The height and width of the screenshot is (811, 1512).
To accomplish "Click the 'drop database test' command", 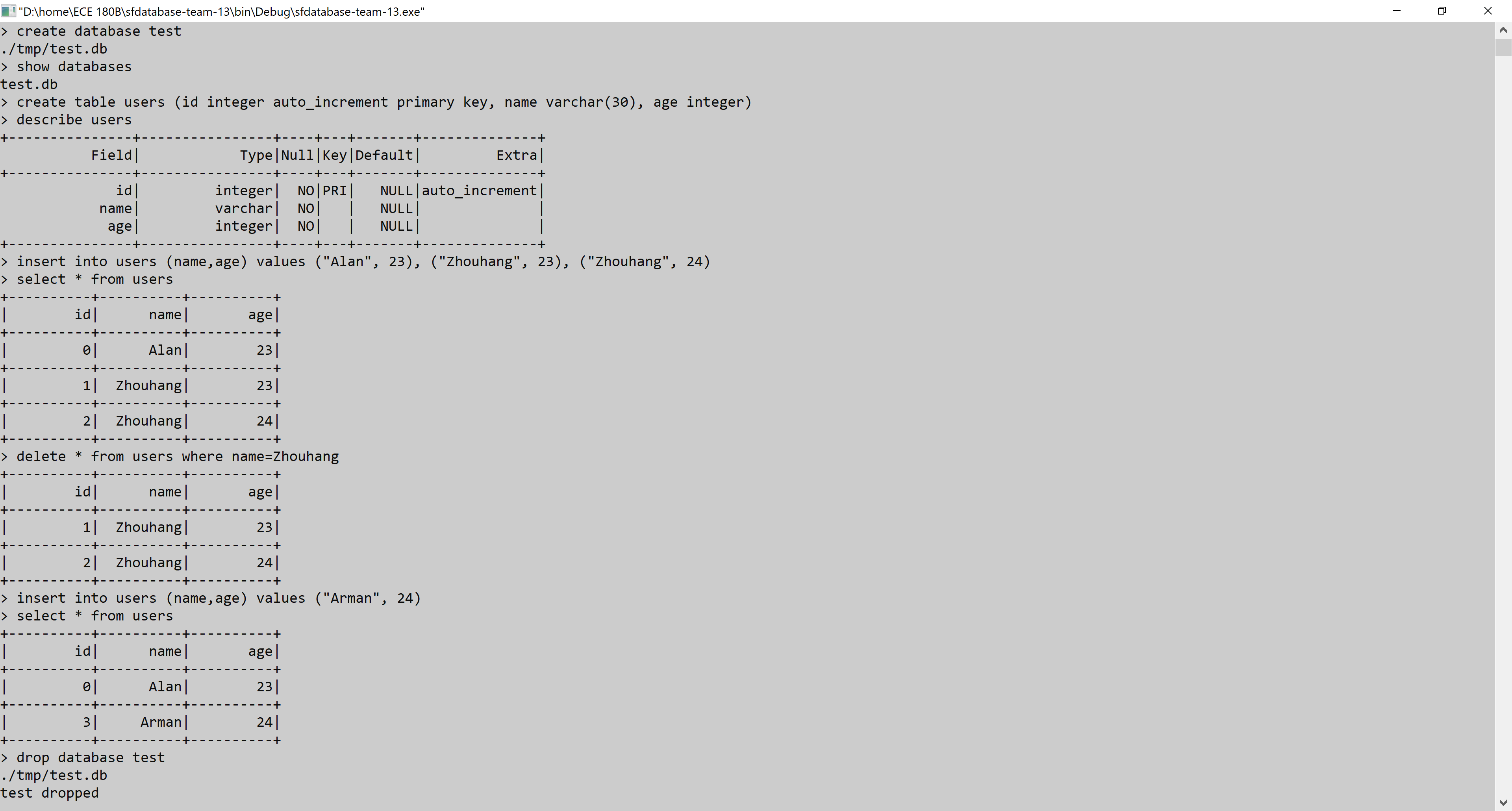I will click(83, 757).
